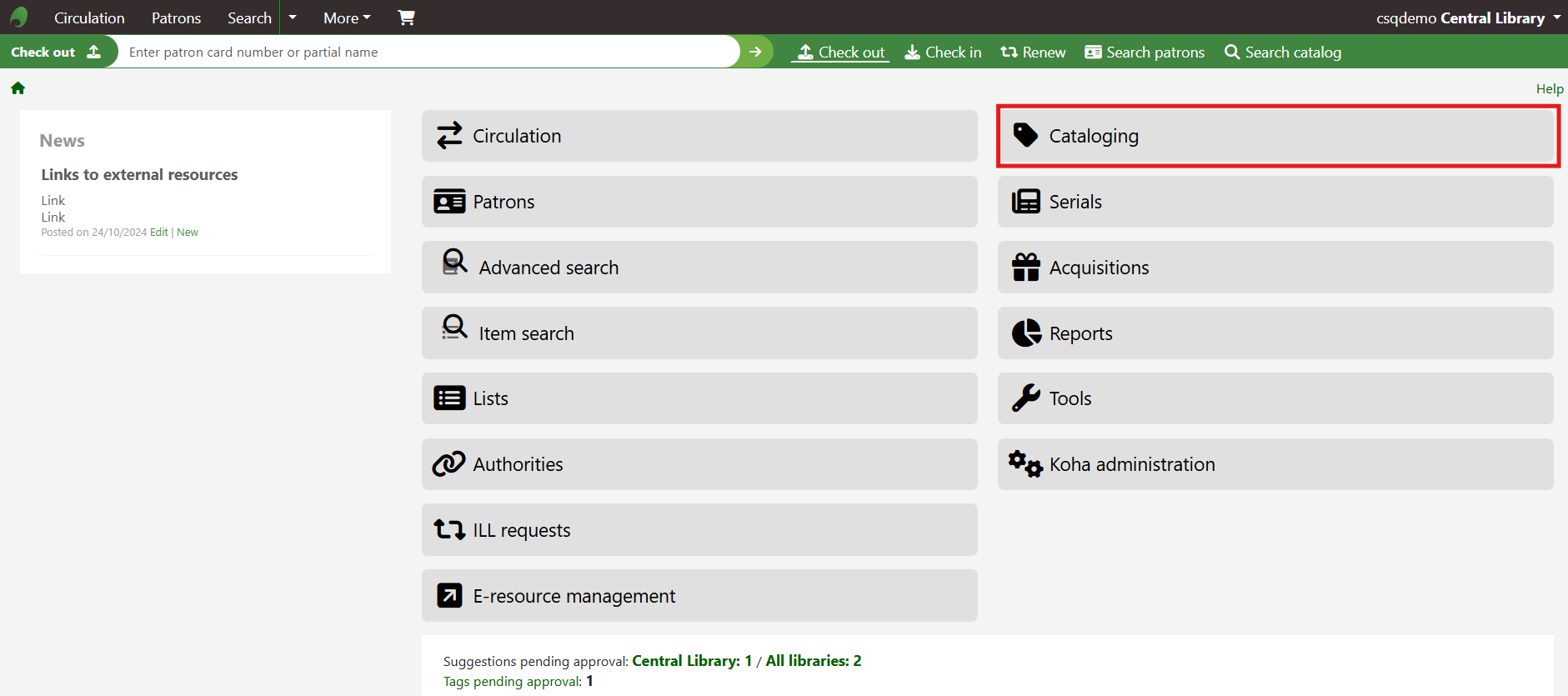The width and height of the screenshot is (1568, 696).
Task: Switch to the Search catalog tab
Action: (x=1283, y=52)
